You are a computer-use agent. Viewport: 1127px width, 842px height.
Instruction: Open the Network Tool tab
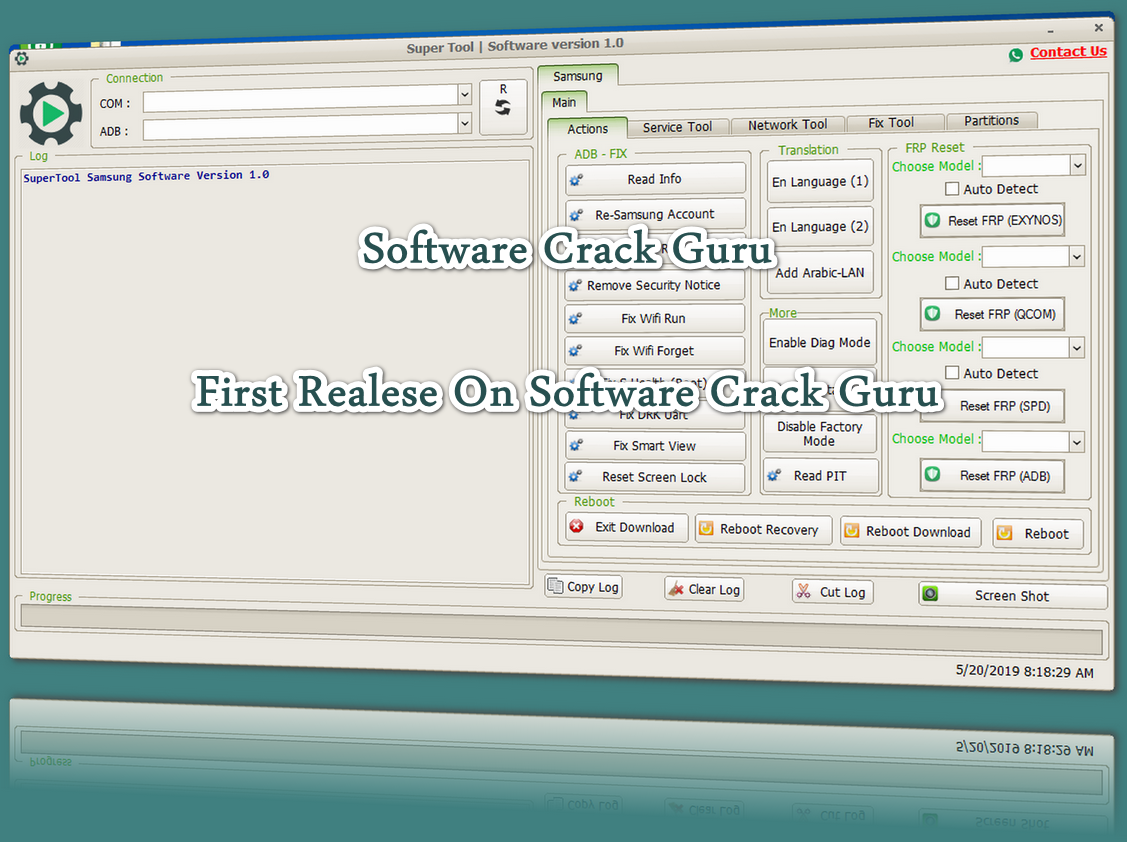pyautogui.click(x=787, y=125)
